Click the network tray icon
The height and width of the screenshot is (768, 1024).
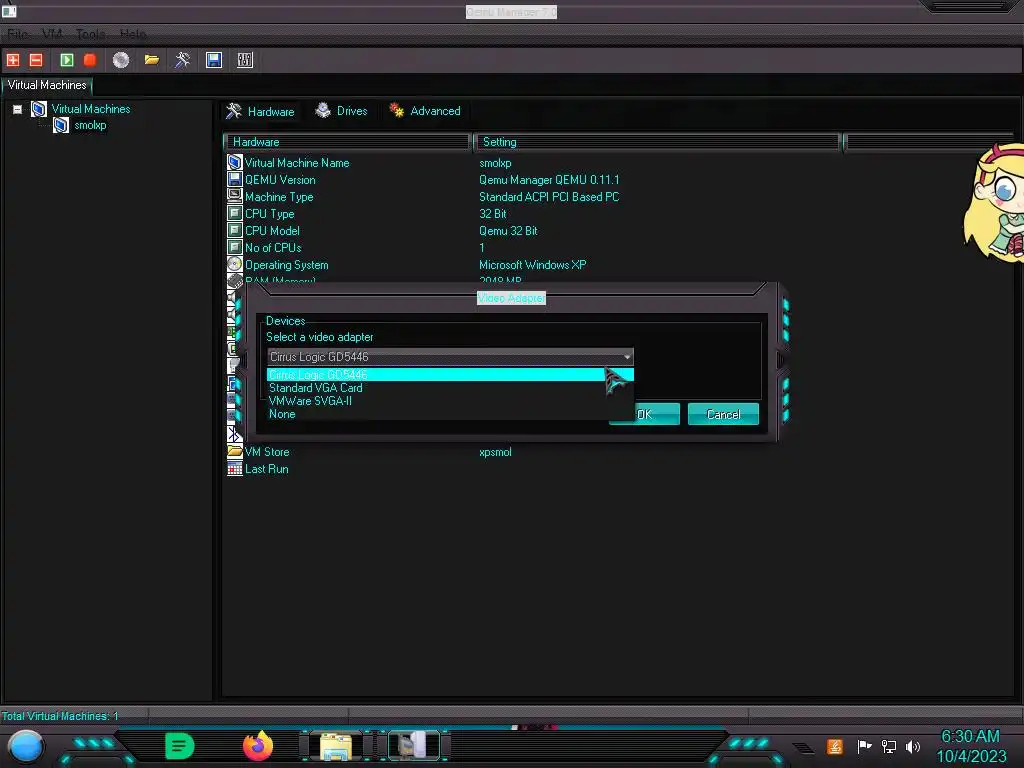889,746
